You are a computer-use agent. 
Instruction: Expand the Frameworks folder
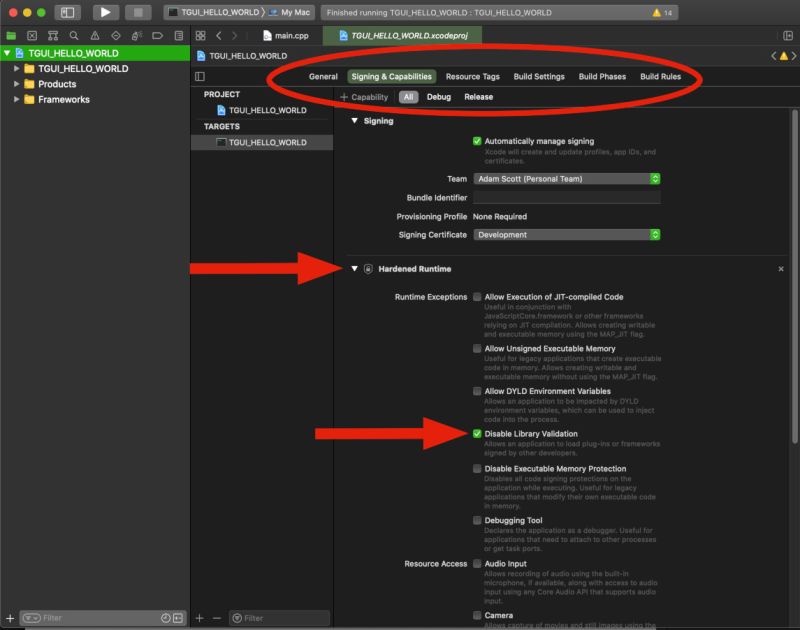pos(16,99)
